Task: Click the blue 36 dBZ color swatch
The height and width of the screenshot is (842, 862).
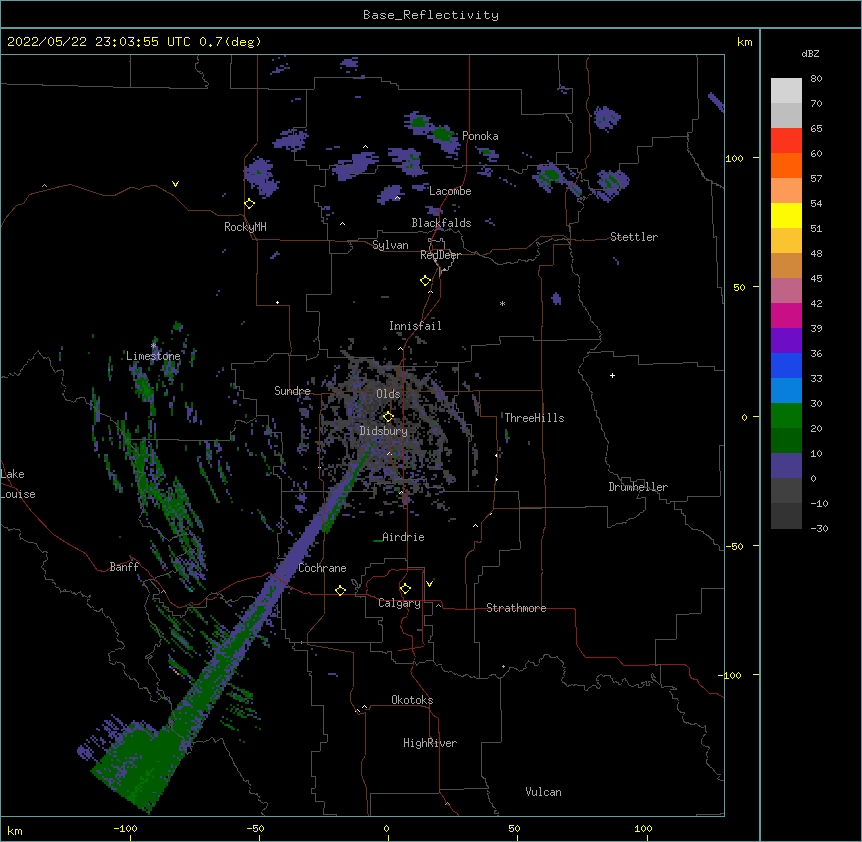Action: click(786, 365)
